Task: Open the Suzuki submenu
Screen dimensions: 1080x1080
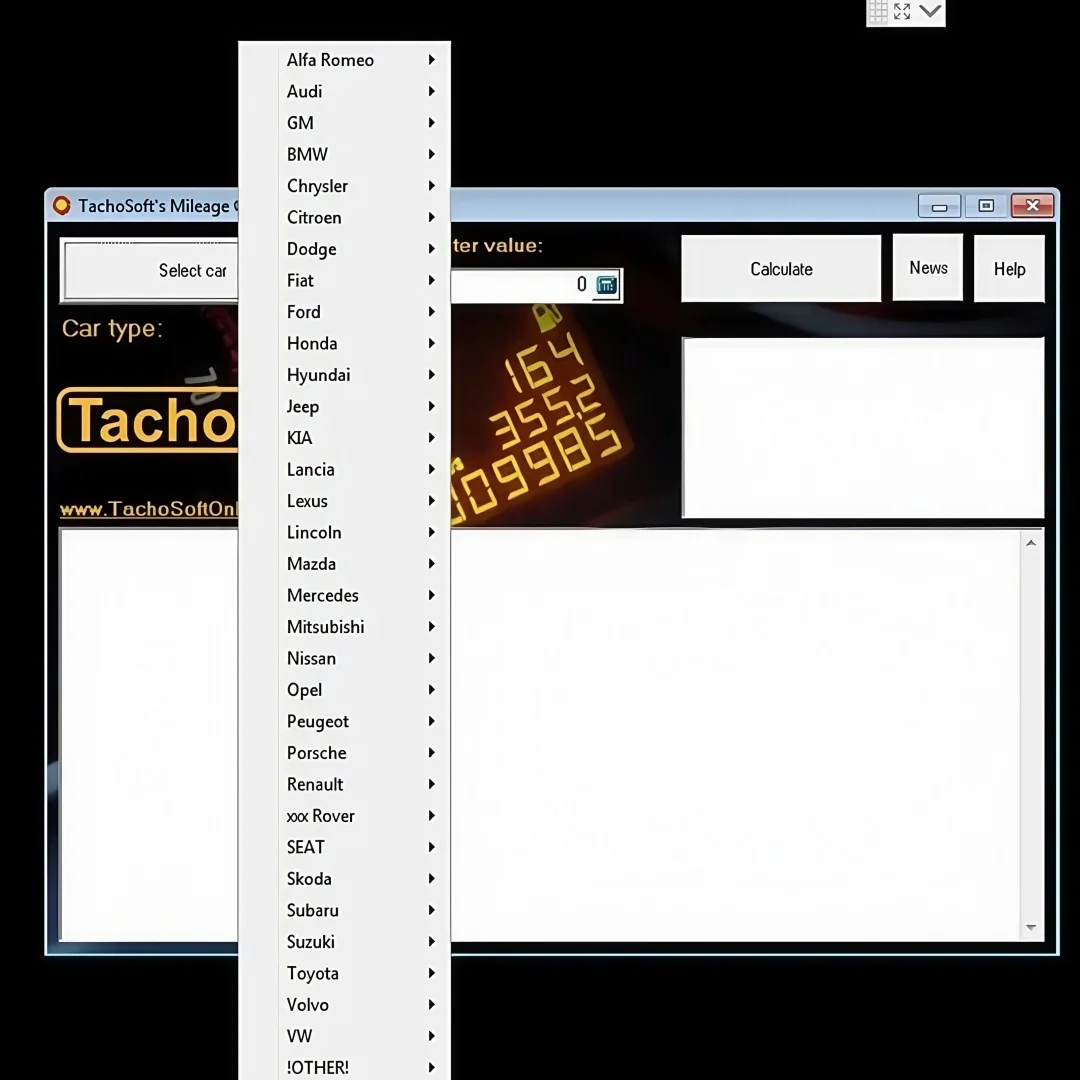Action: click(x=344, y=942)
